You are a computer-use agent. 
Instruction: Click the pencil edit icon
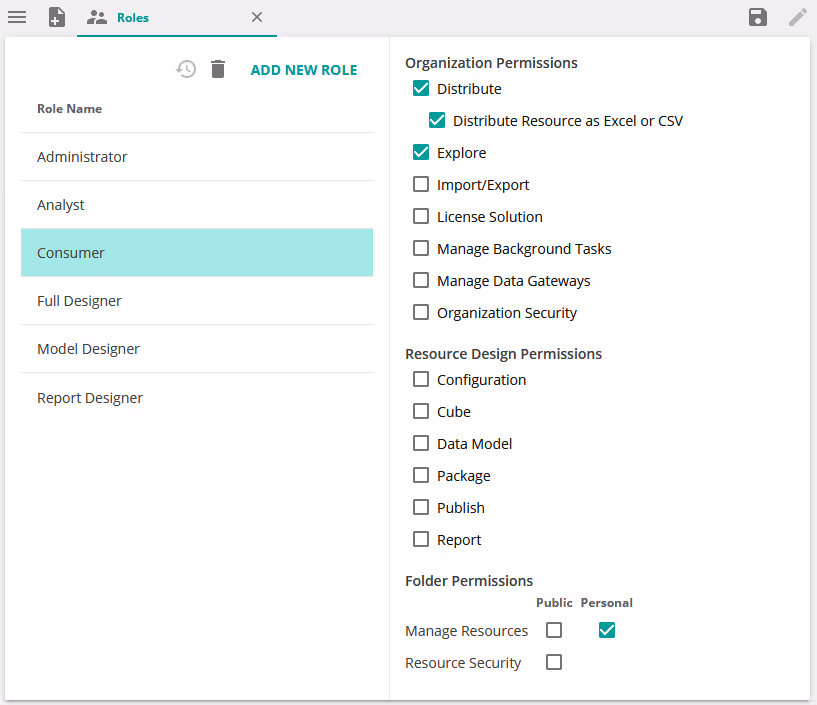pos(797,17)
